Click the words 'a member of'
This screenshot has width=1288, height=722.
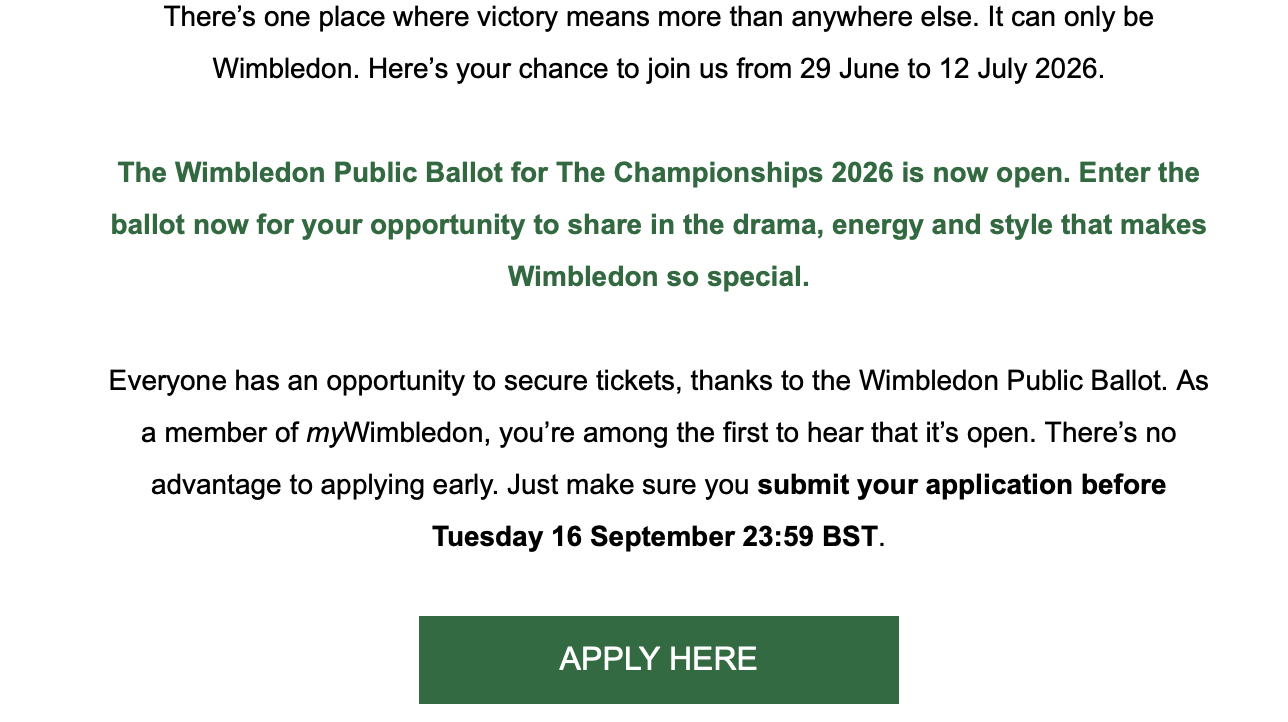click(219, 434)
